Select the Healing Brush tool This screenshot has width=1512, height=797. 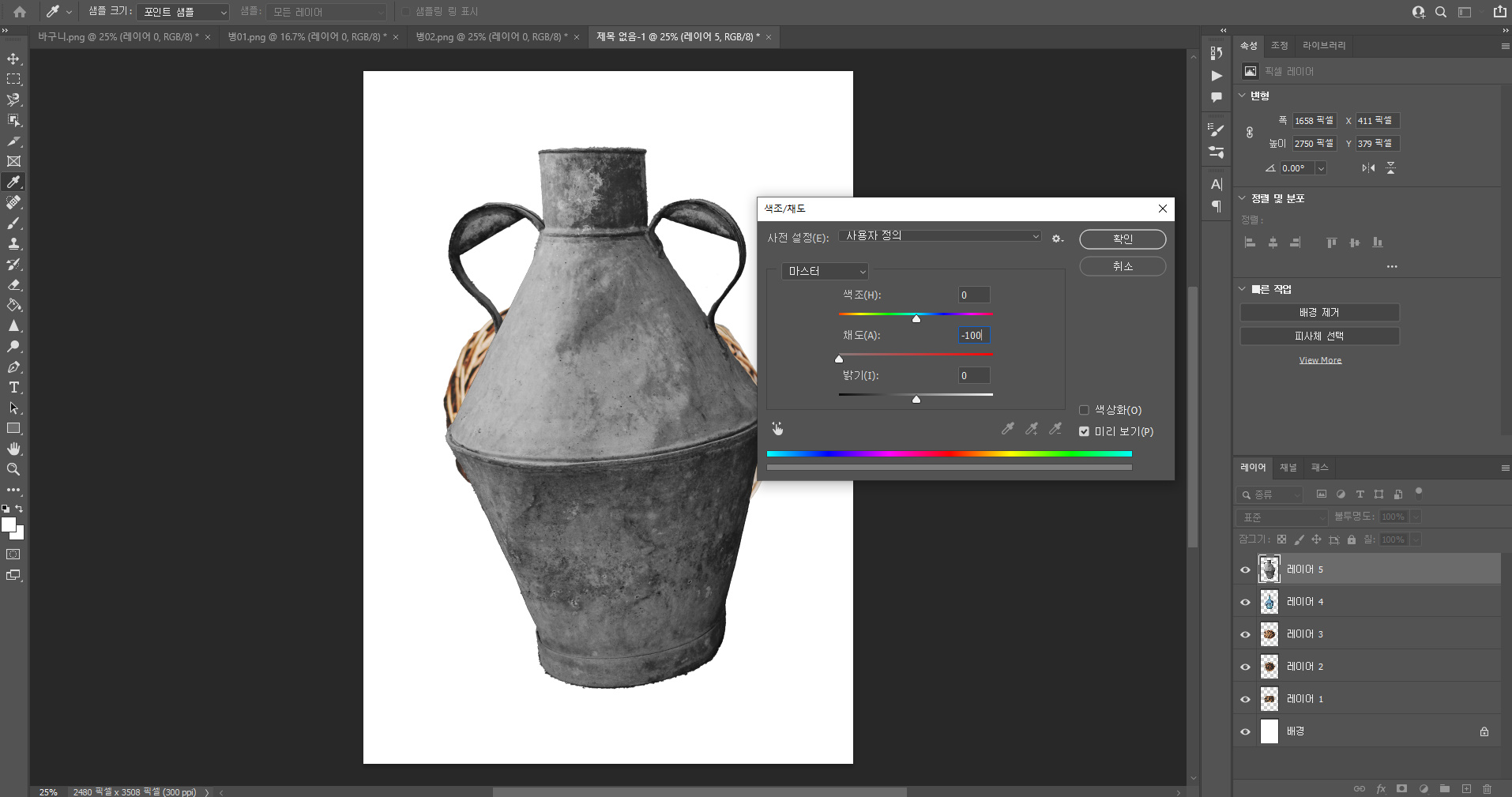(13, 203)
